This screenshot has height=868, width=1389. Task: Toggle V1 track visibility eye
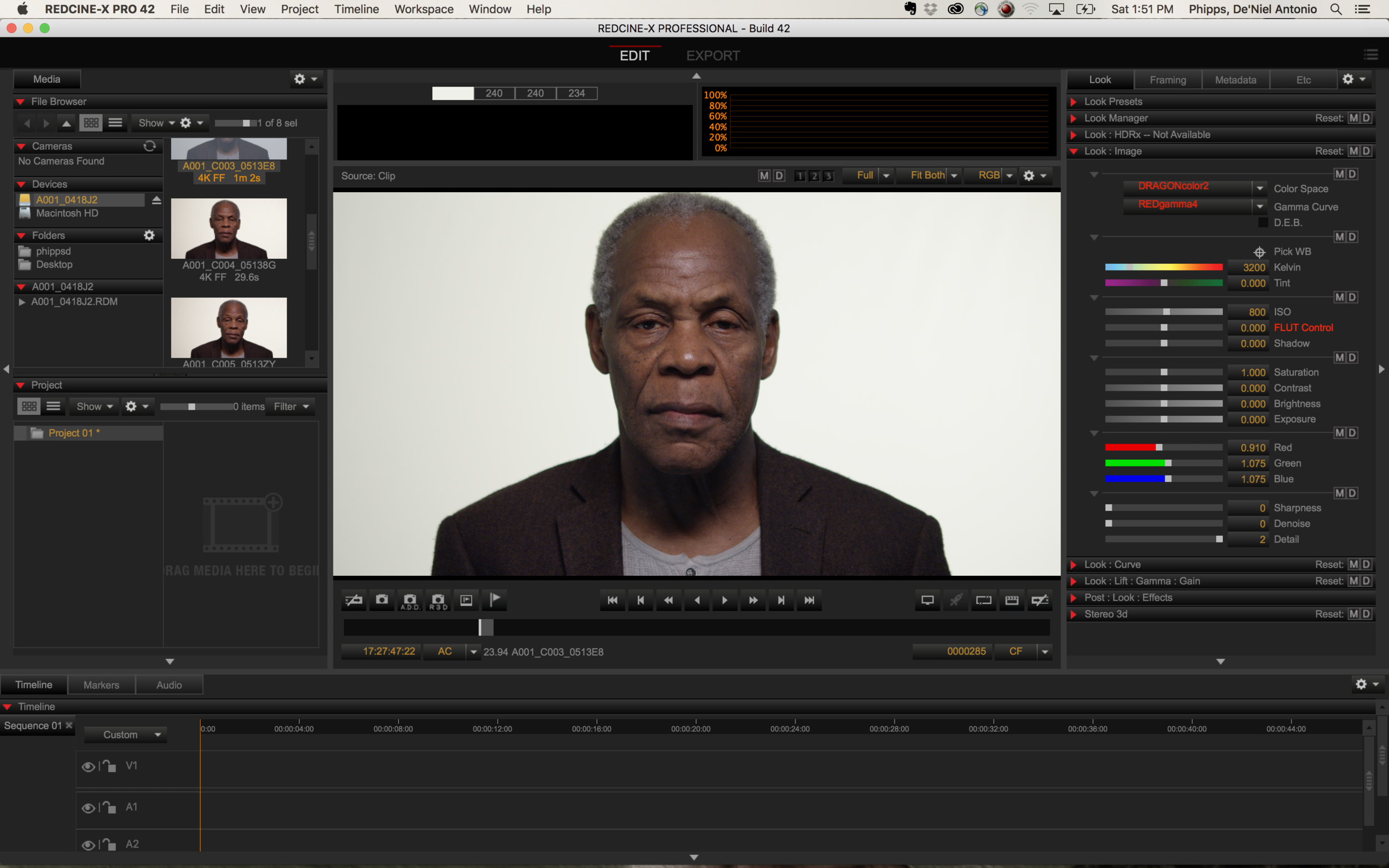(88, 766)
